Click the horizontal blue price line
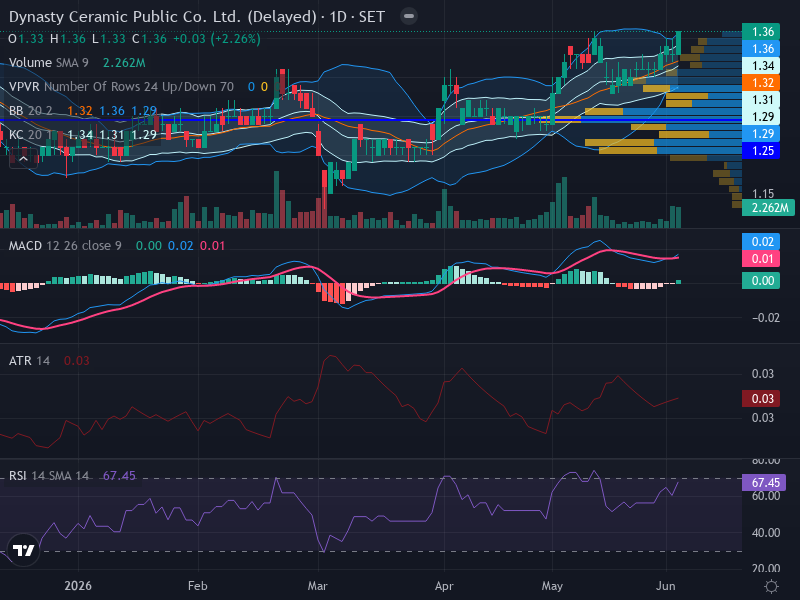This screenshot has width=800, height=600. pyautogui.click(x=371, y=120)
